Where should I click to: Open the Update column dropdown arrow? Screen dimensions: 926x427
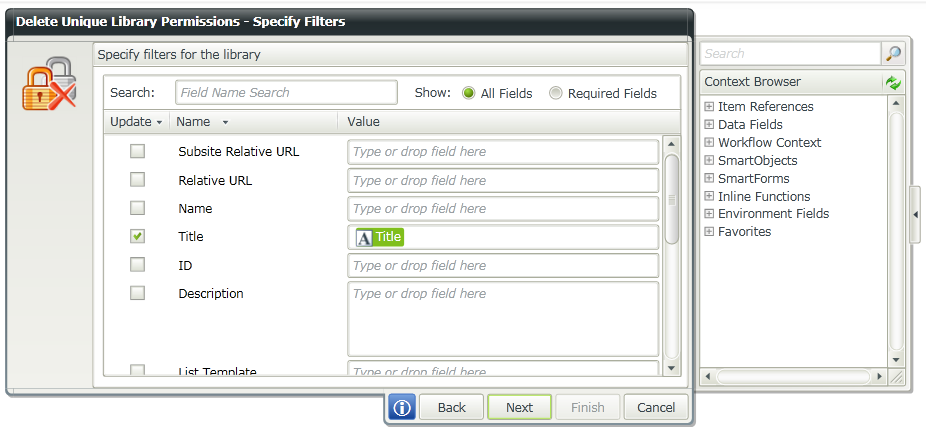[159, 122]
